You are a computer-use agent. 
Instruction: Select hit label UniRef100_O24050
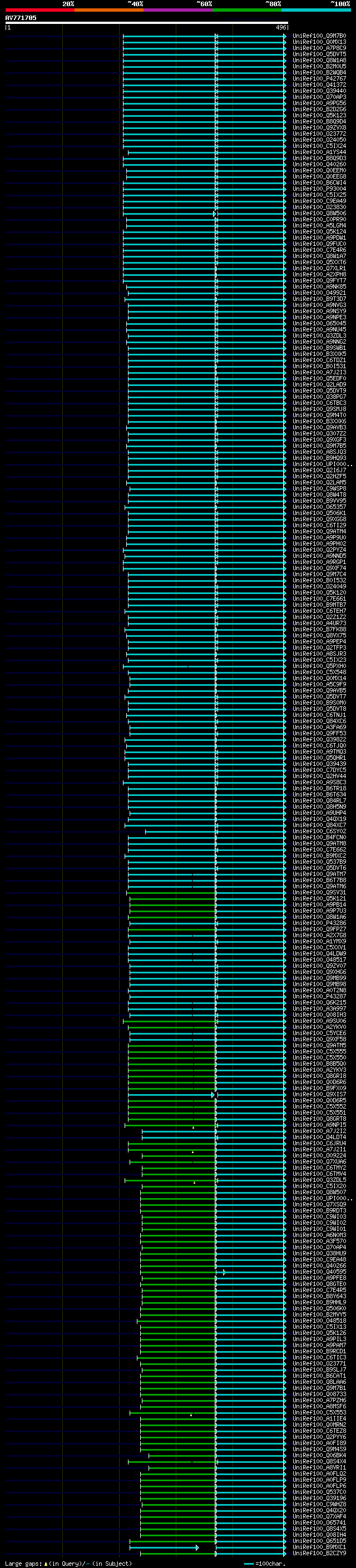point(319,140)
